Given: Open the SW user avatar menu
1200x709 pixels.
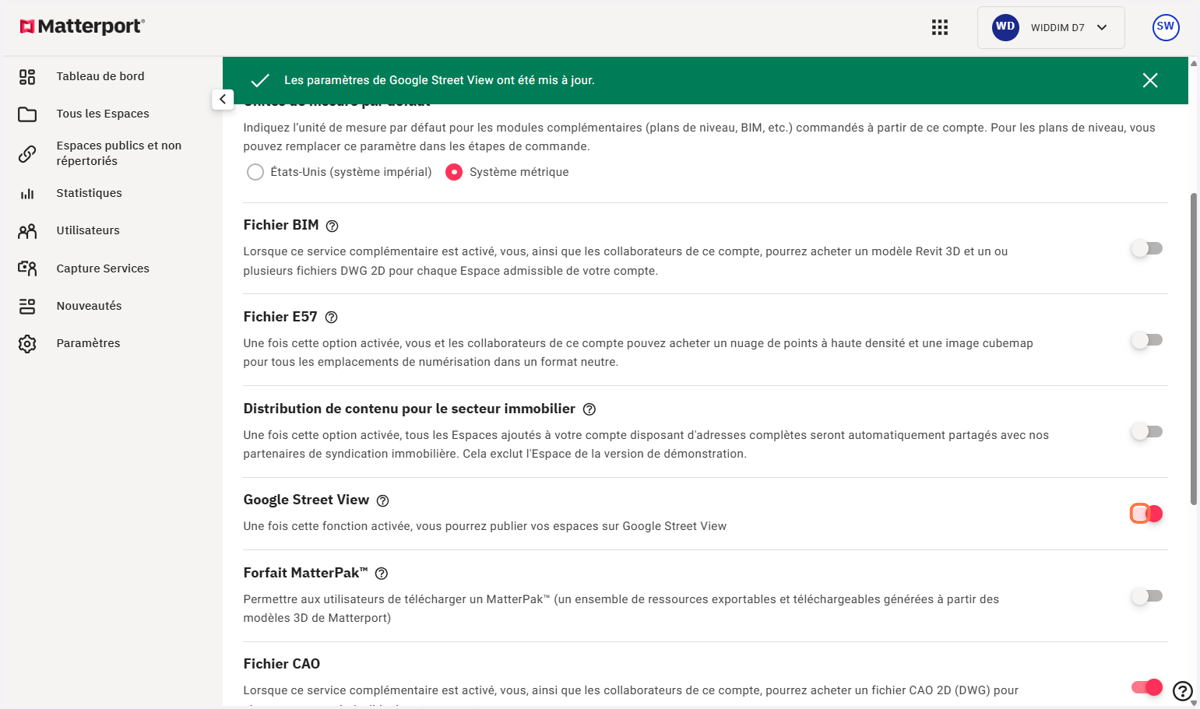Looking at the screenshot, I should tap(1165, 28).
